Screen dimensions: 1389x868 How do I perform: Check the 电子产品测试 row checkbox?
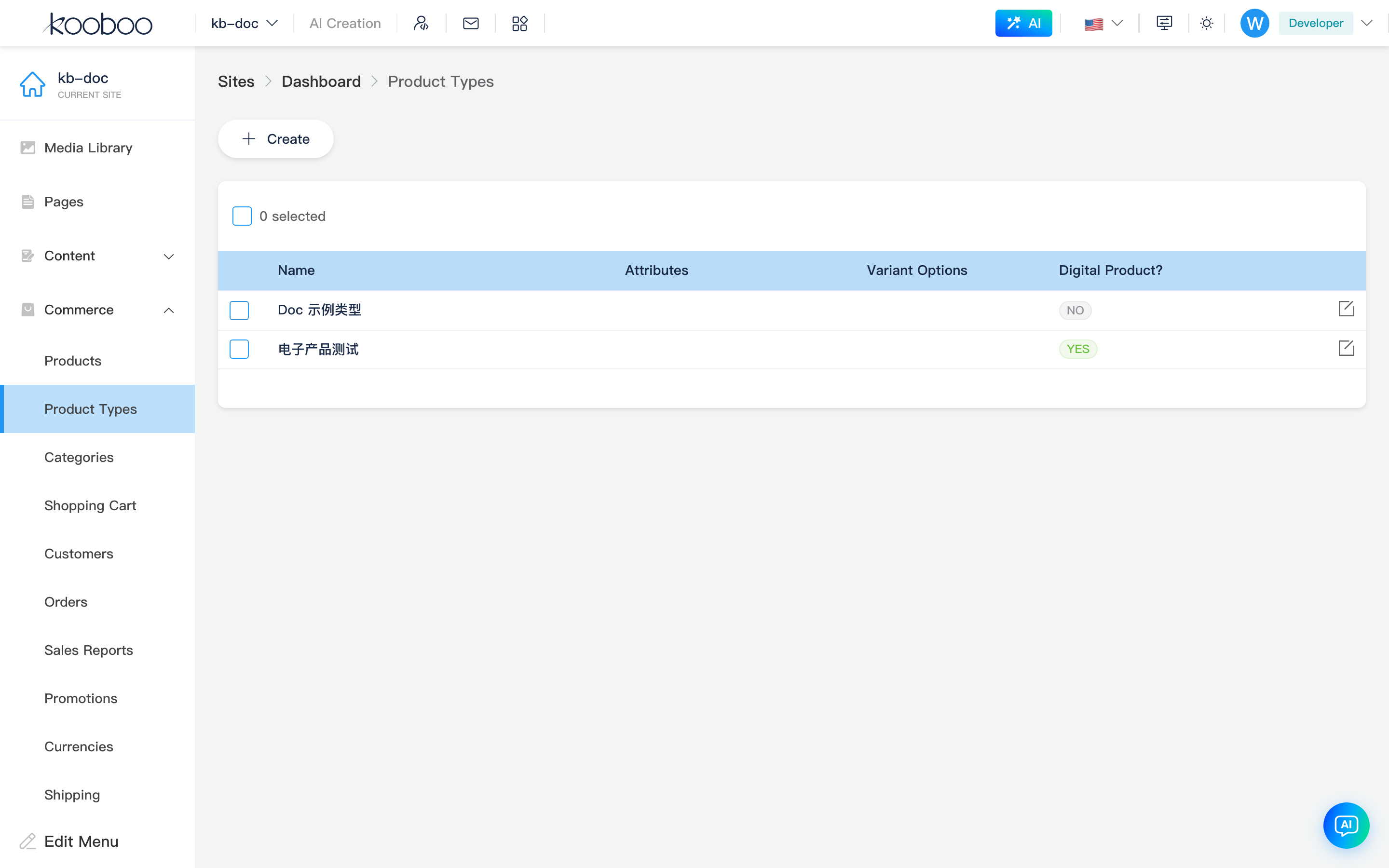[239, 349]
